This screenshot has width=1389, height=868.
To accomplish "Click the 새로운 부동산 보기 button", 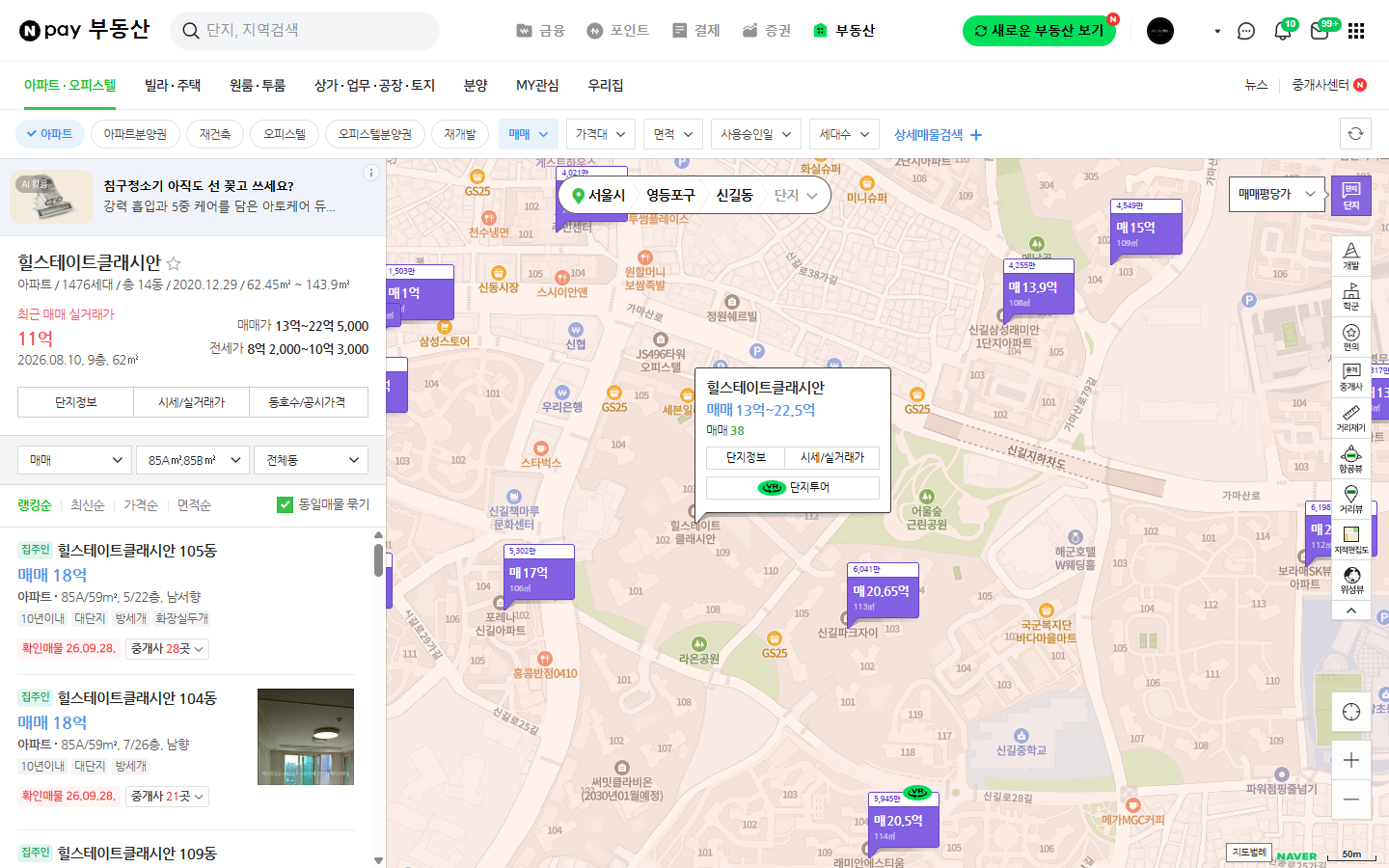I will pyautogui.click(x=1039, y=31).
